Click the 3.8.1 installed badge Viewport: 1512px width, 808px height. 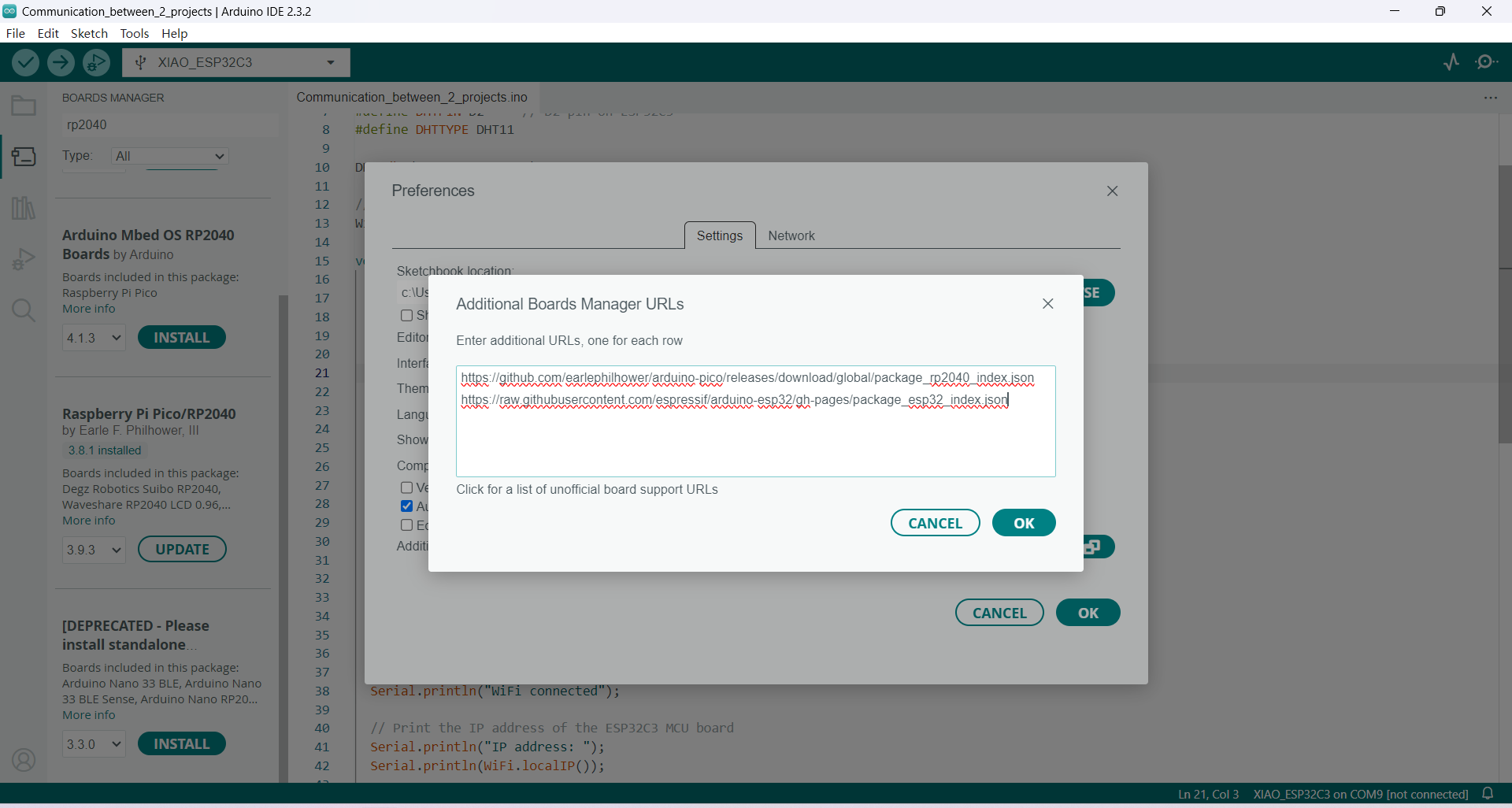[104, 450]
